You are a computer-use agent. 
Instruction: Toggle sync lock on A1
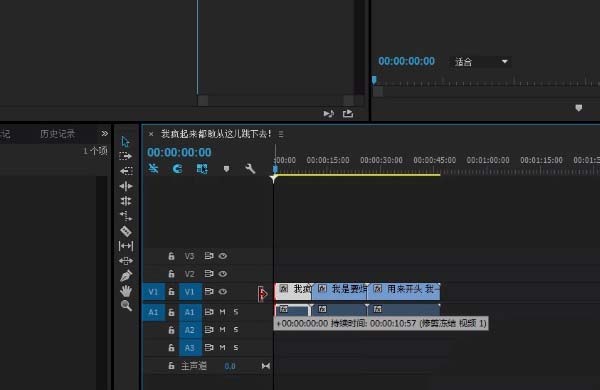(209, 312)
